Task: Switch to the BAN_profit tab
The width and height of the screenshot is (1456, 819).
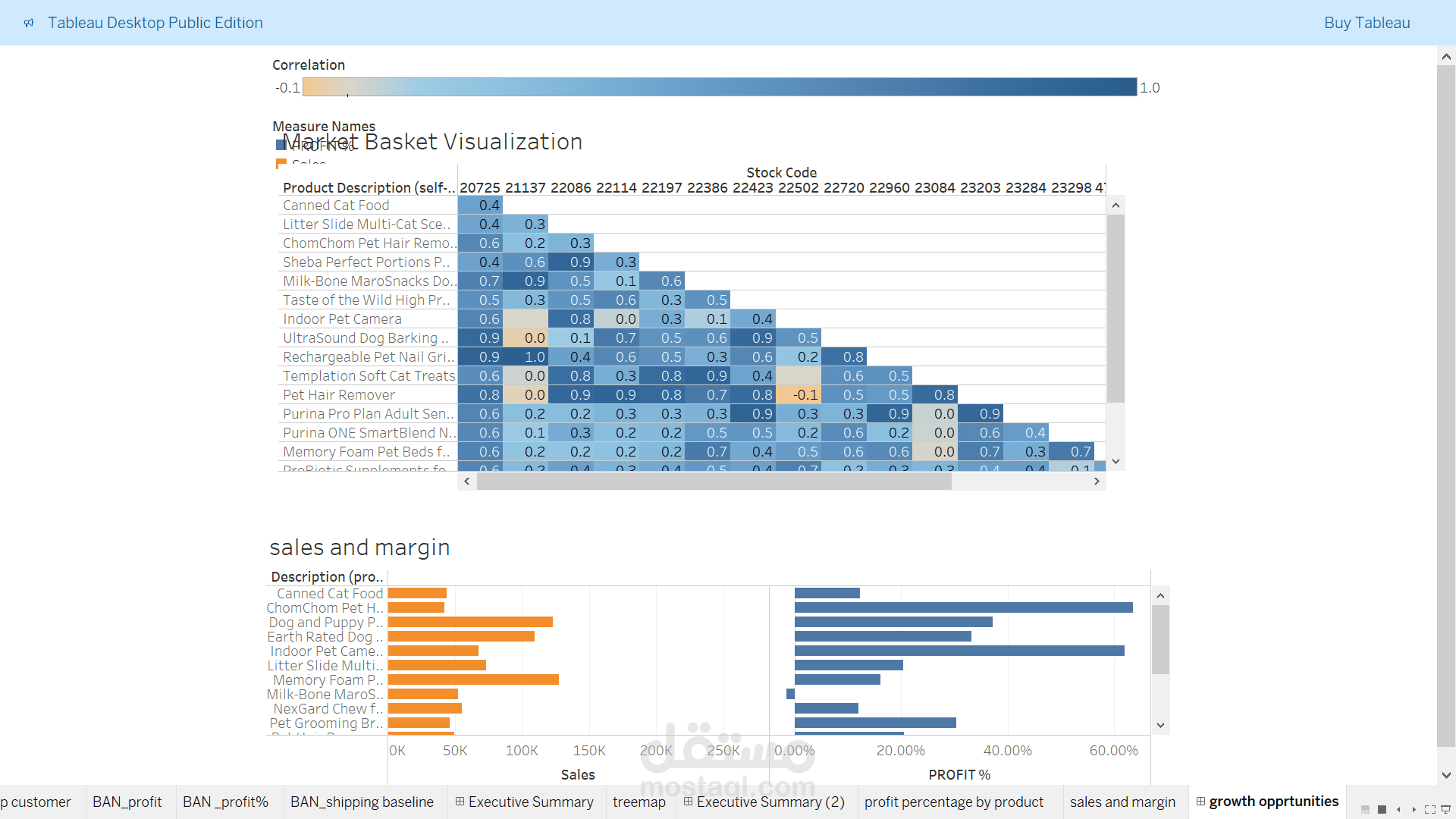Action: coord(127,802)
